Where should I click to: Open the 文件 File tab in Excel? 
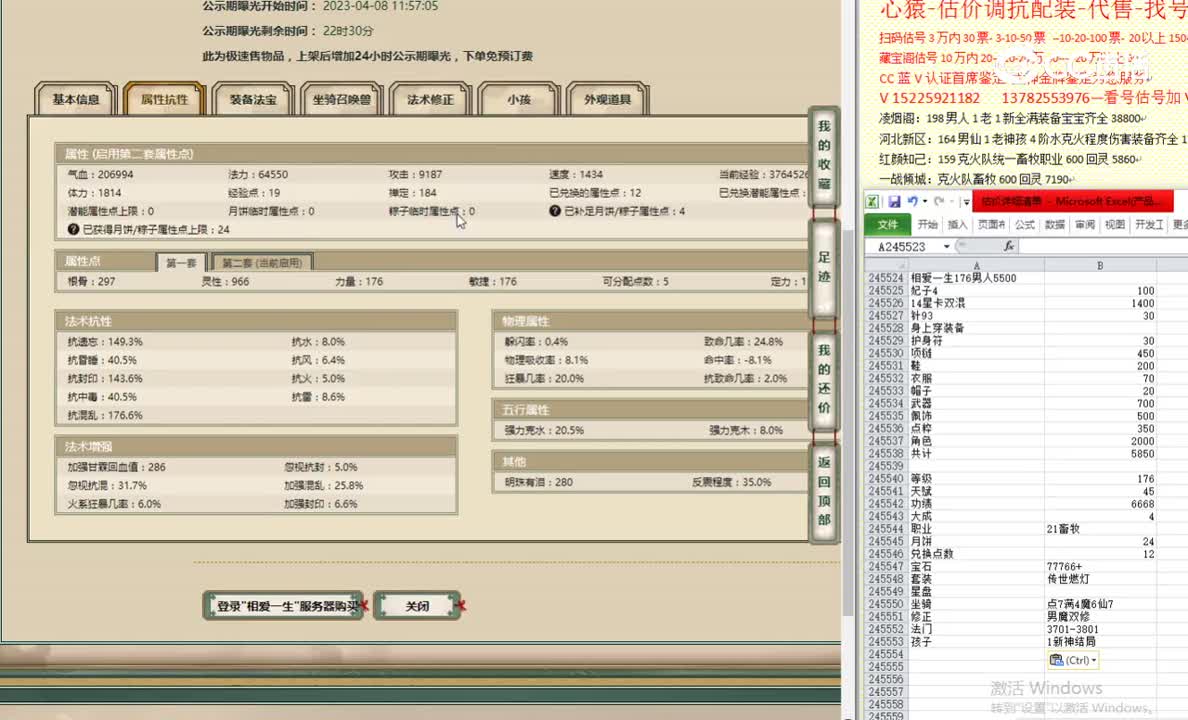tap(887, 224)
